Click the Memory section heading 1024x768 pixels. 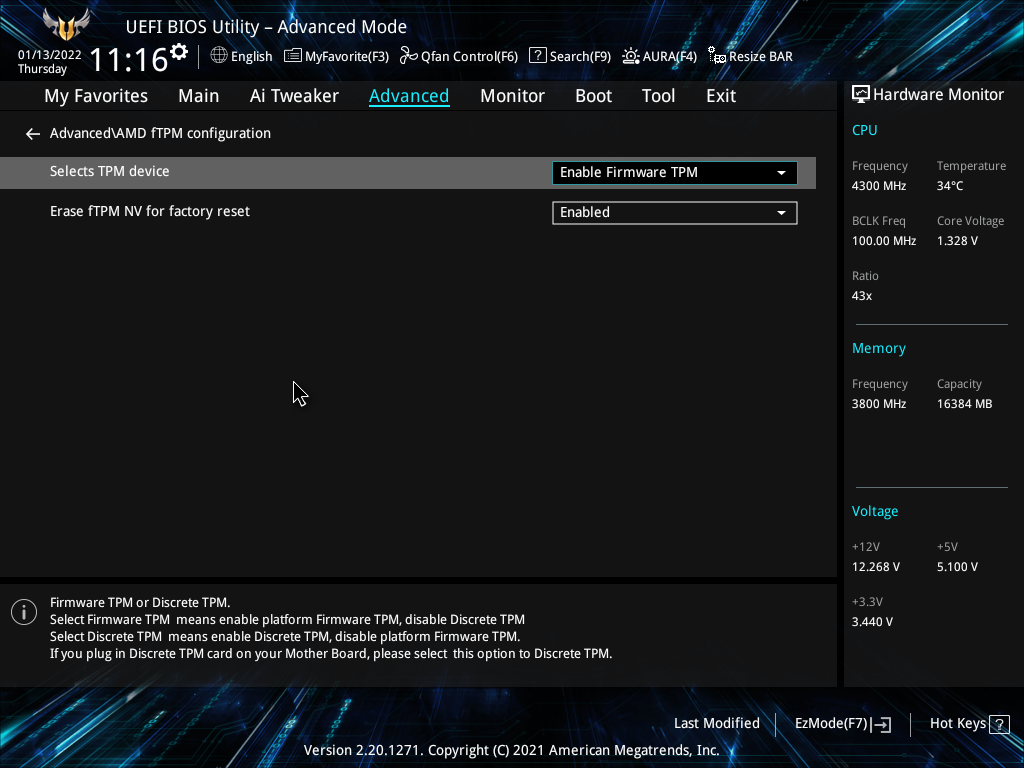[878, 349]
